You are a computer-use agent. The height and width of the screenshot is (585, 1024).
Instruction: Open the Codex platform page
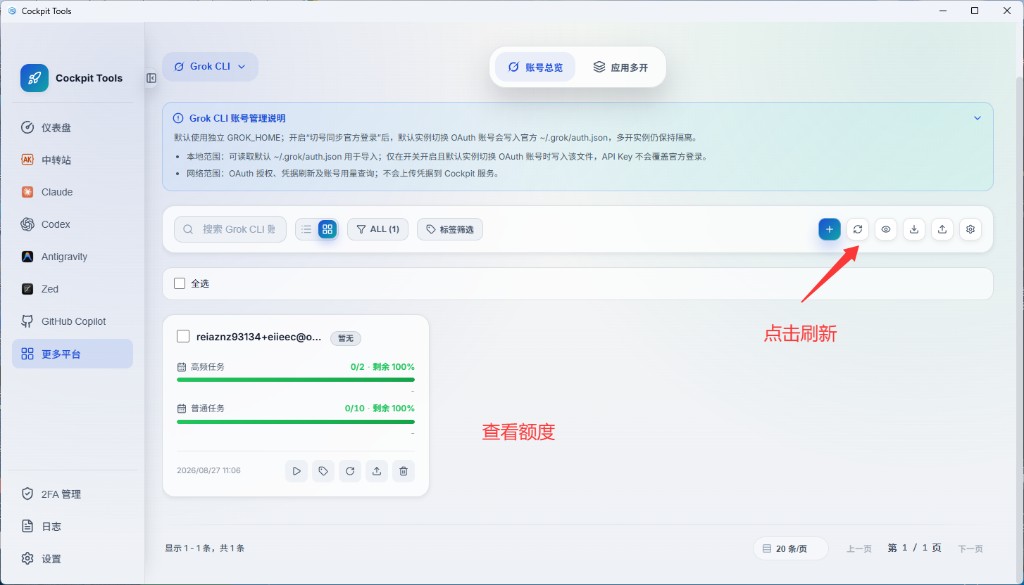point(72,224)
